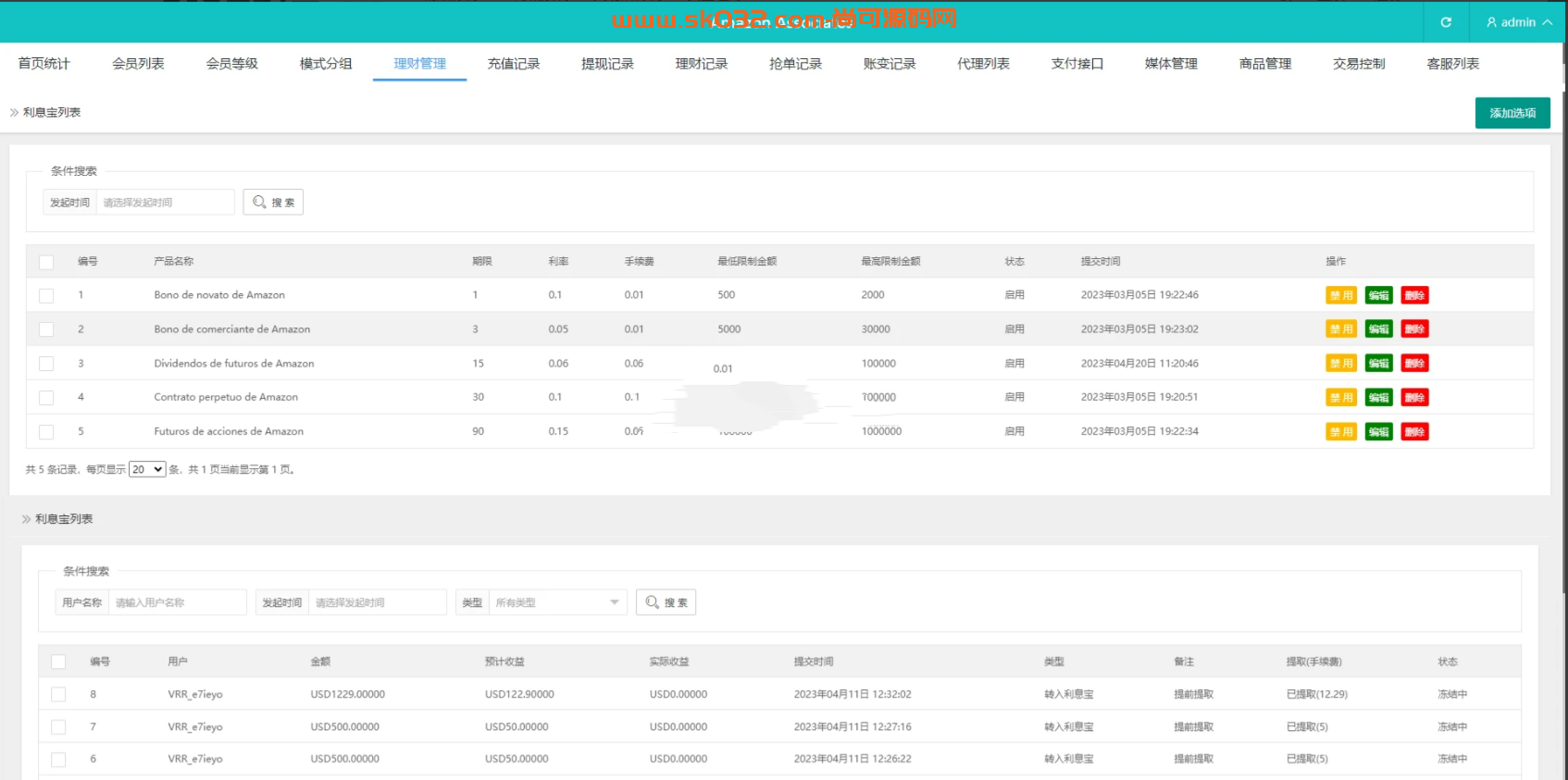Viewport: 1568px width, 780px height.
Task: Open 媒体管理 tab
Action: point(1171,63)
